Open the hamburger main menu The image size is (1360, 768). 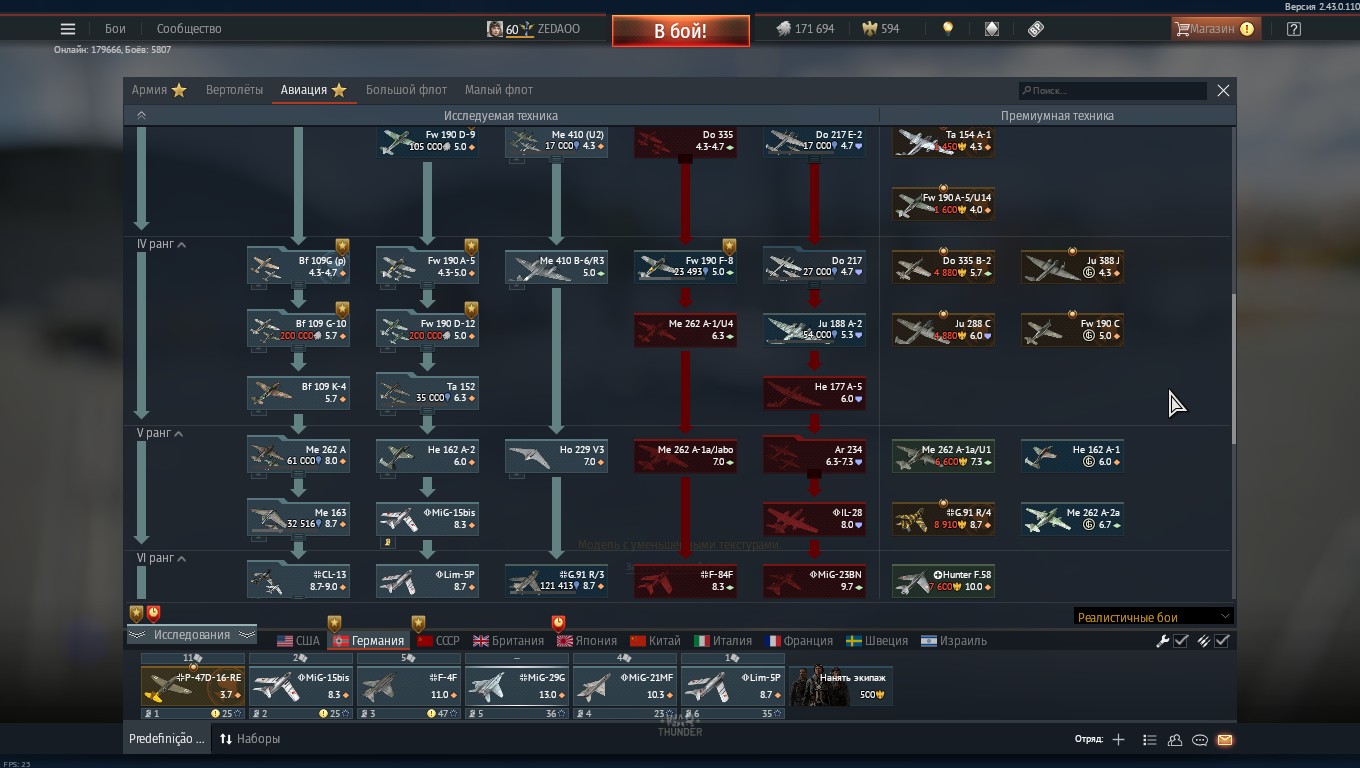[x=68, y=29]
